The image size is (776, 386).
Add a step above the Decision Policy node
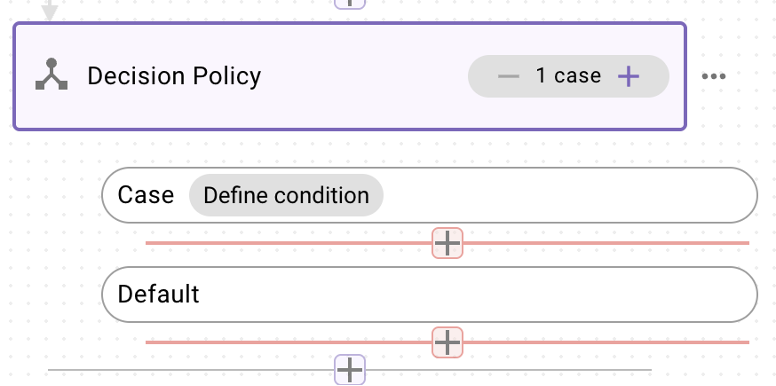(350, 3)
